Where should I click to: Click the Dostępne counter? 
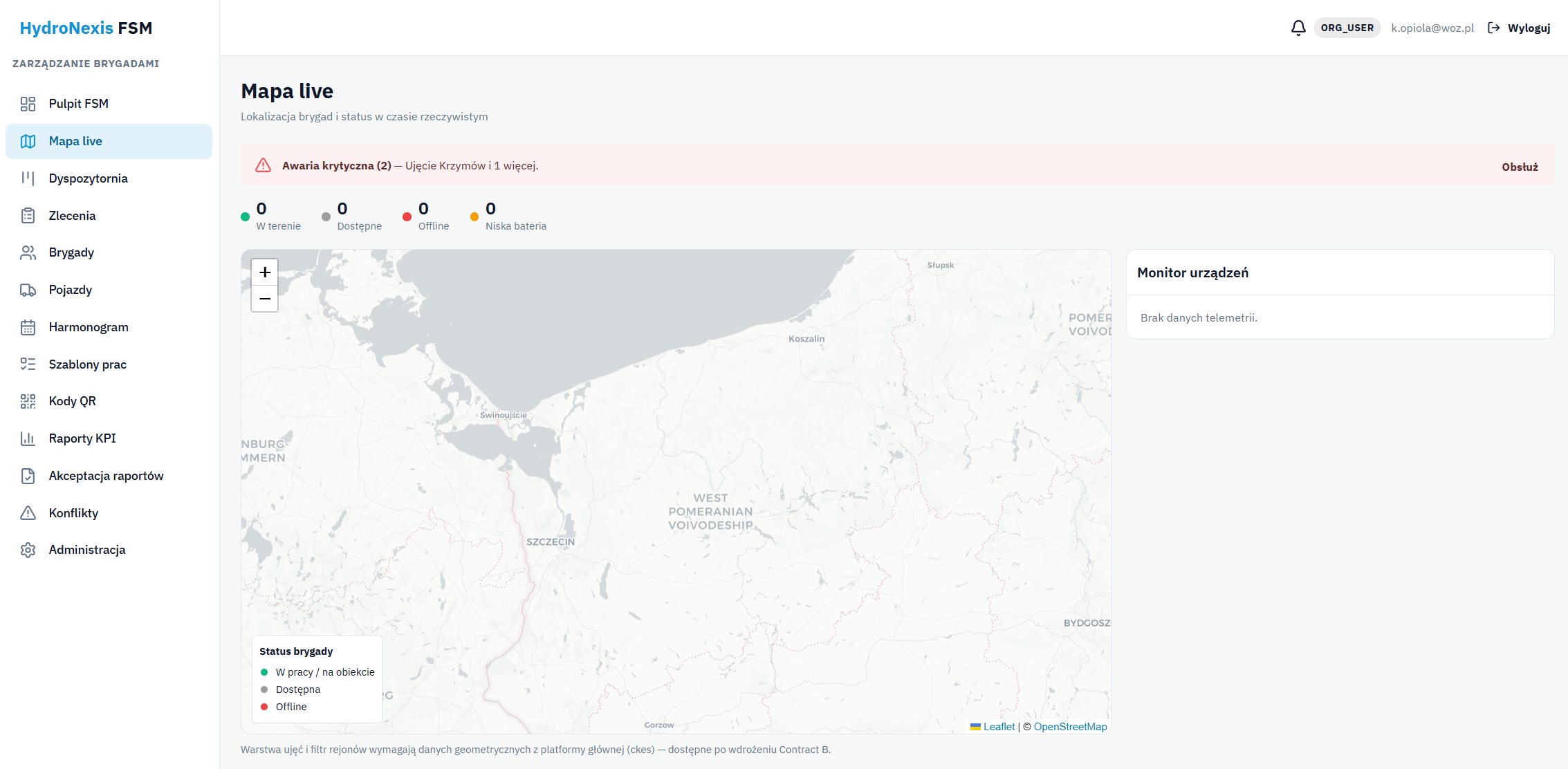(352, 216)
